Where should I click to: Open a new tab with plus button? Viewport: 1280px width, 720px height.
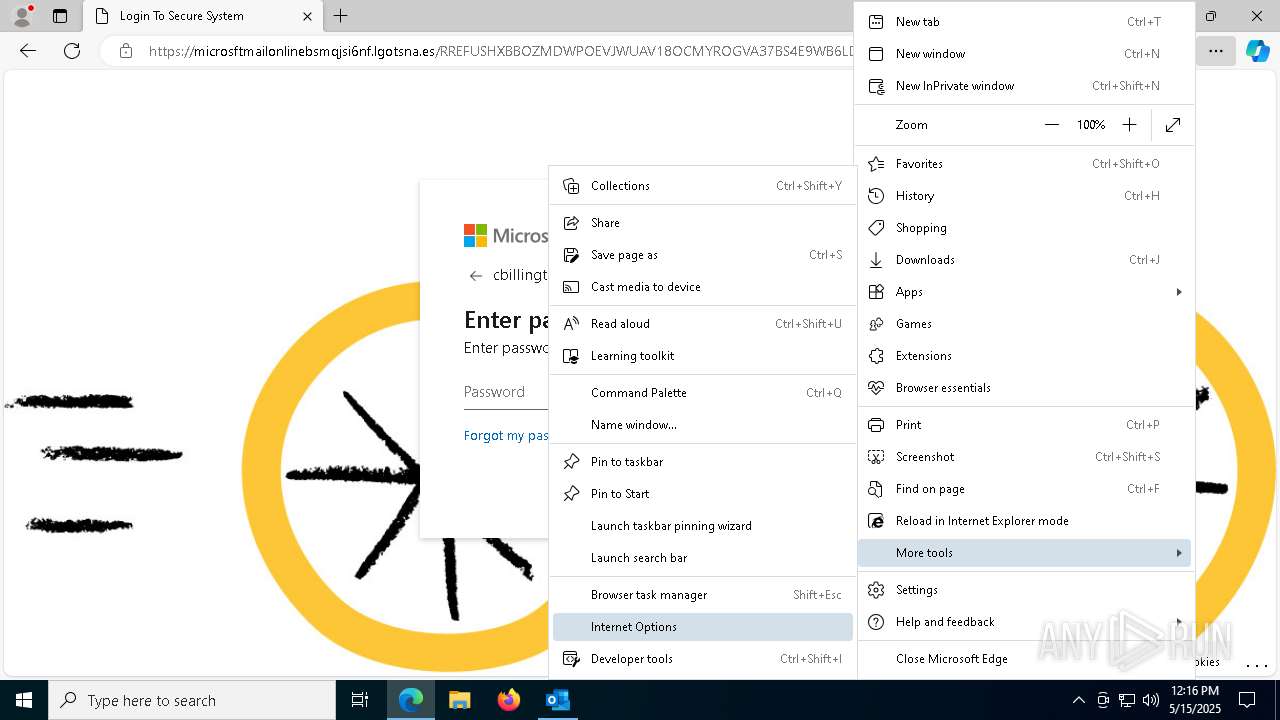click(x=341, y=16)
